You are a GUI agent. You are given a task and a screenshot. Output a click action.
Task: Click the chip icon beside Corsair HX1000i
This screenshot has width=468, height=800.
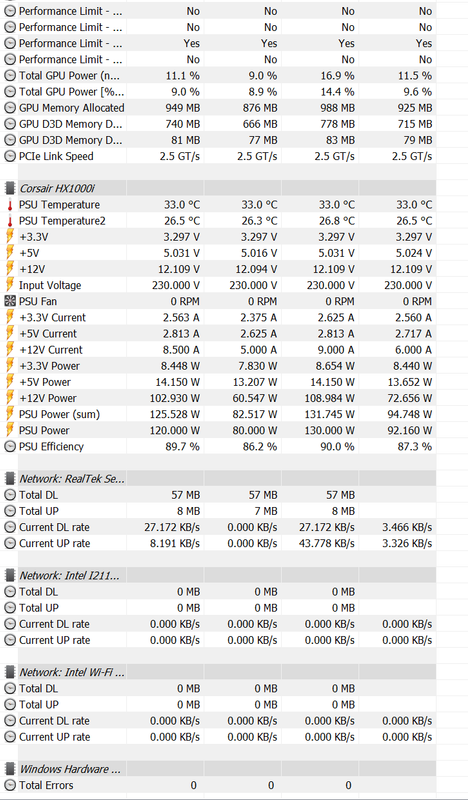click(9, 188)
